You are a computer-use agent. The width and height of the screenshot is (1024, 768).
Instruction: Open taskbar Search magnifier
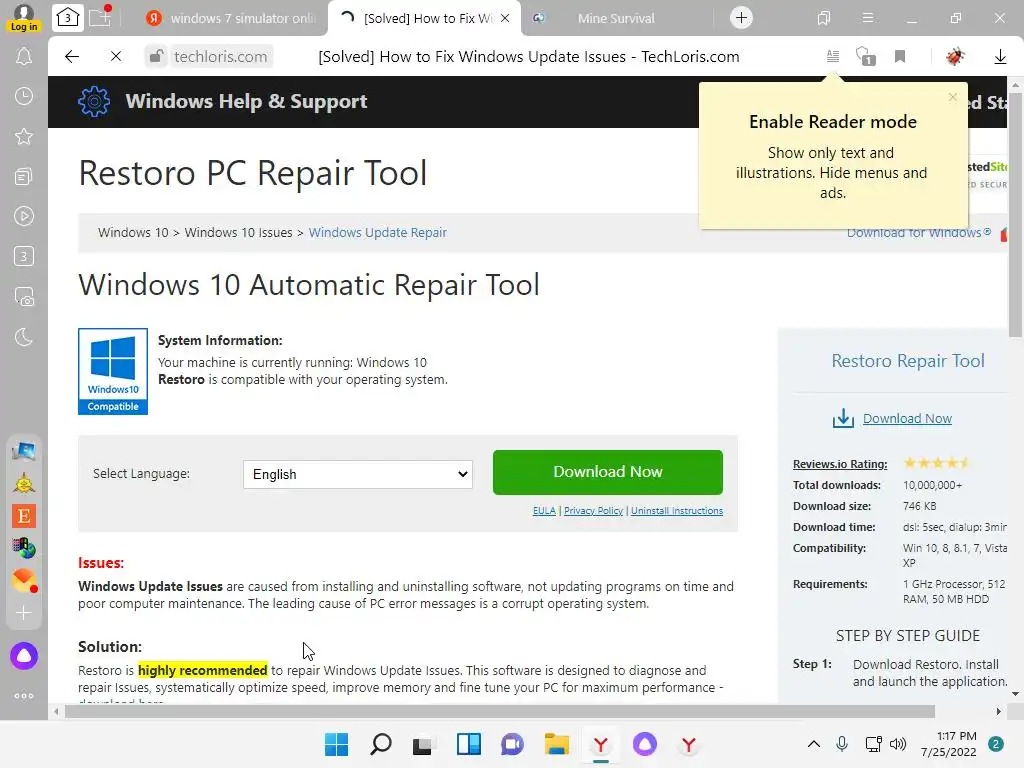click(x=381, y=744)
